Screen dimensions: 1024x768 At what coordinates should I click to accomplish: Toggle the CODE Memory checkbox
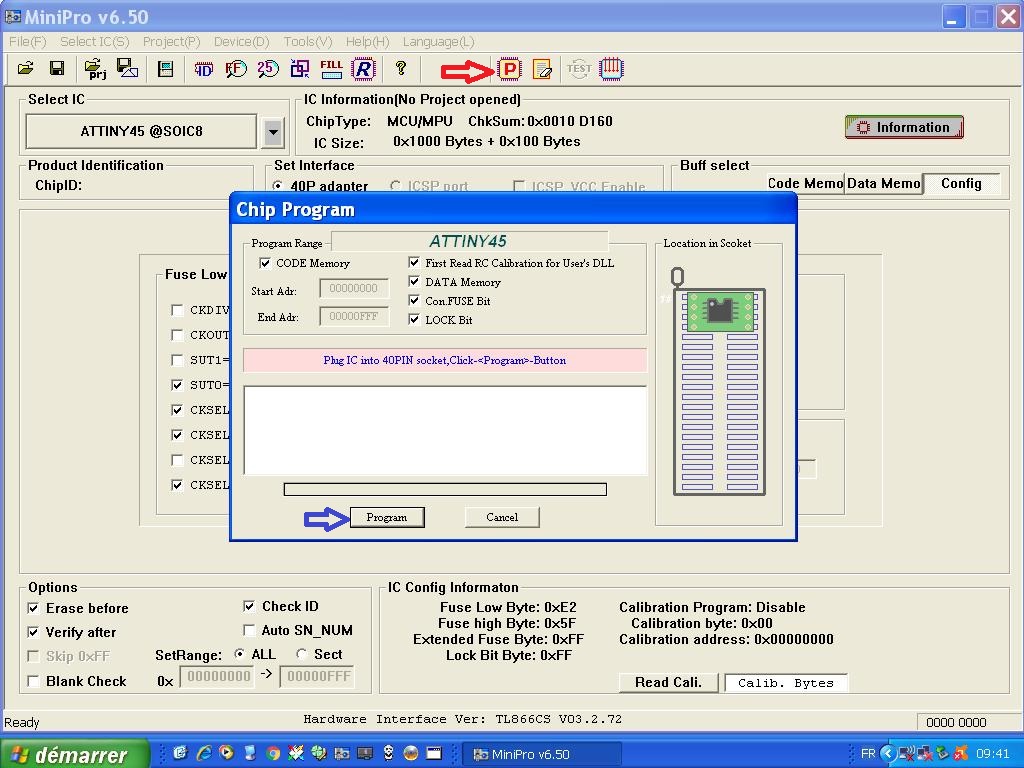(x=265, y=263)
